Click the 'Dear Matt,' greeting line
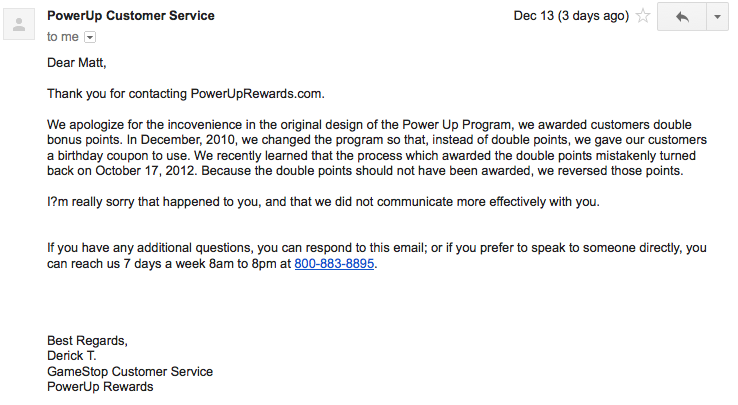Image resolution: width=738 pixels, height=405 pixels. (x=77, y=63)
